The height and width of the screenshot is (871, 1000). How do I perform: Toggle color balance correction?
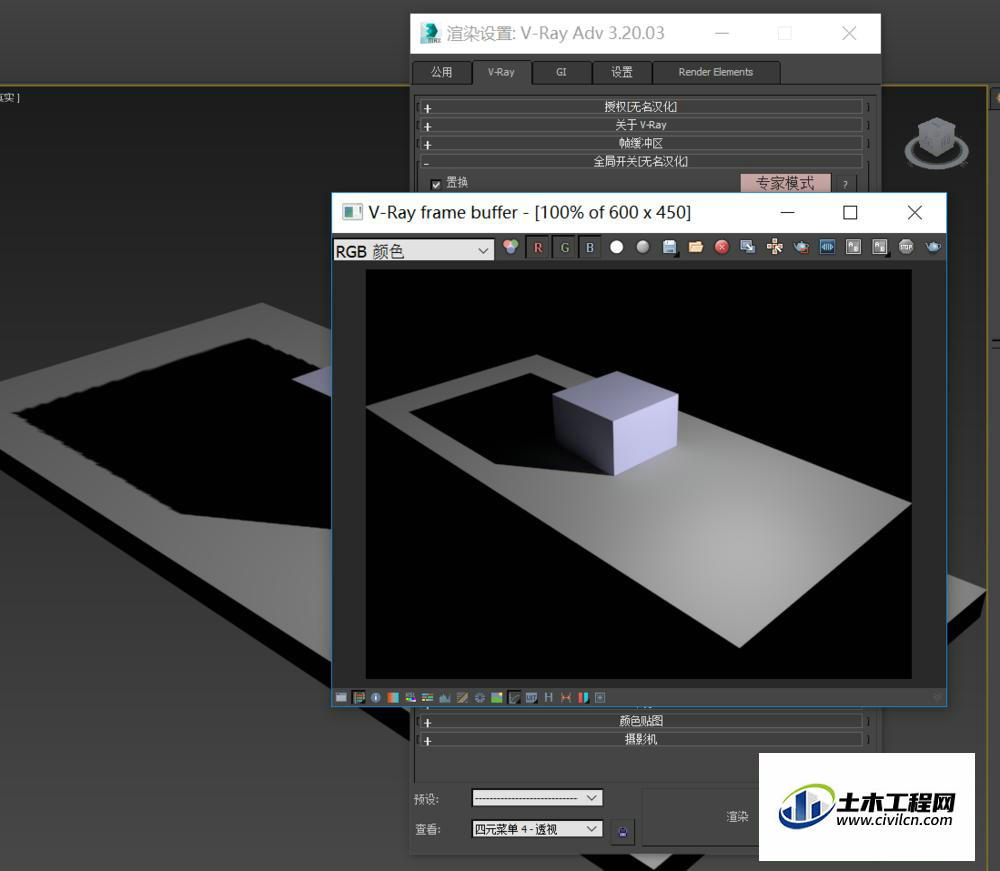427,698
